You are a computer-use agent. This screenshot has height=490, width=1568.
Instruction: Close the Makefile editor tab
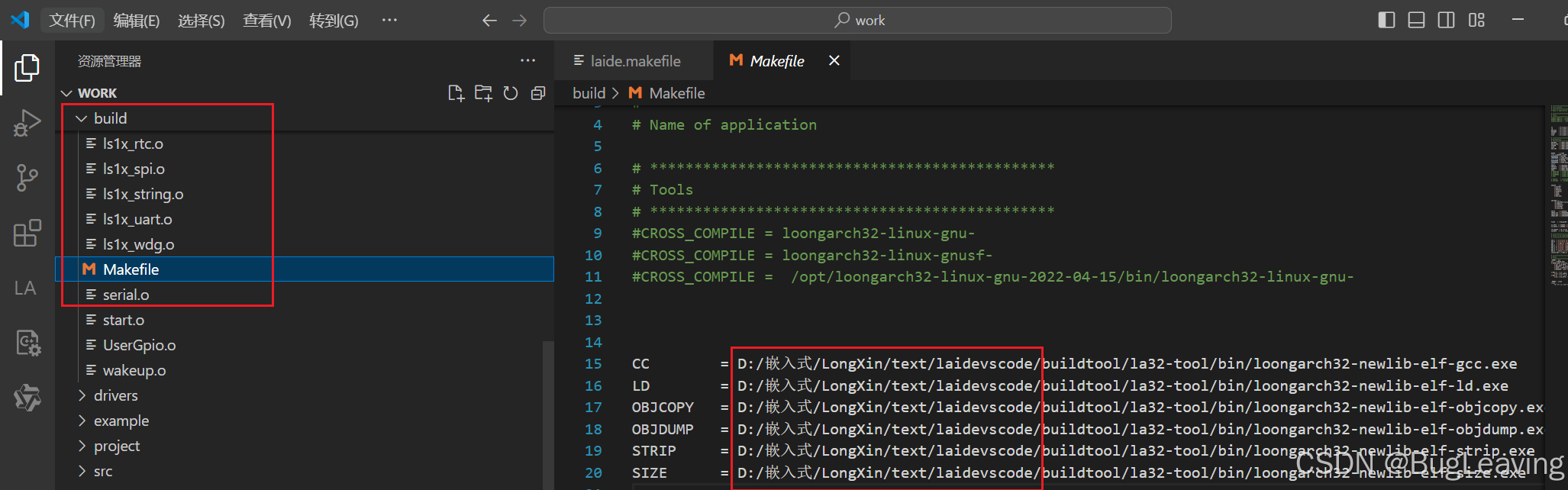[834, 60]
